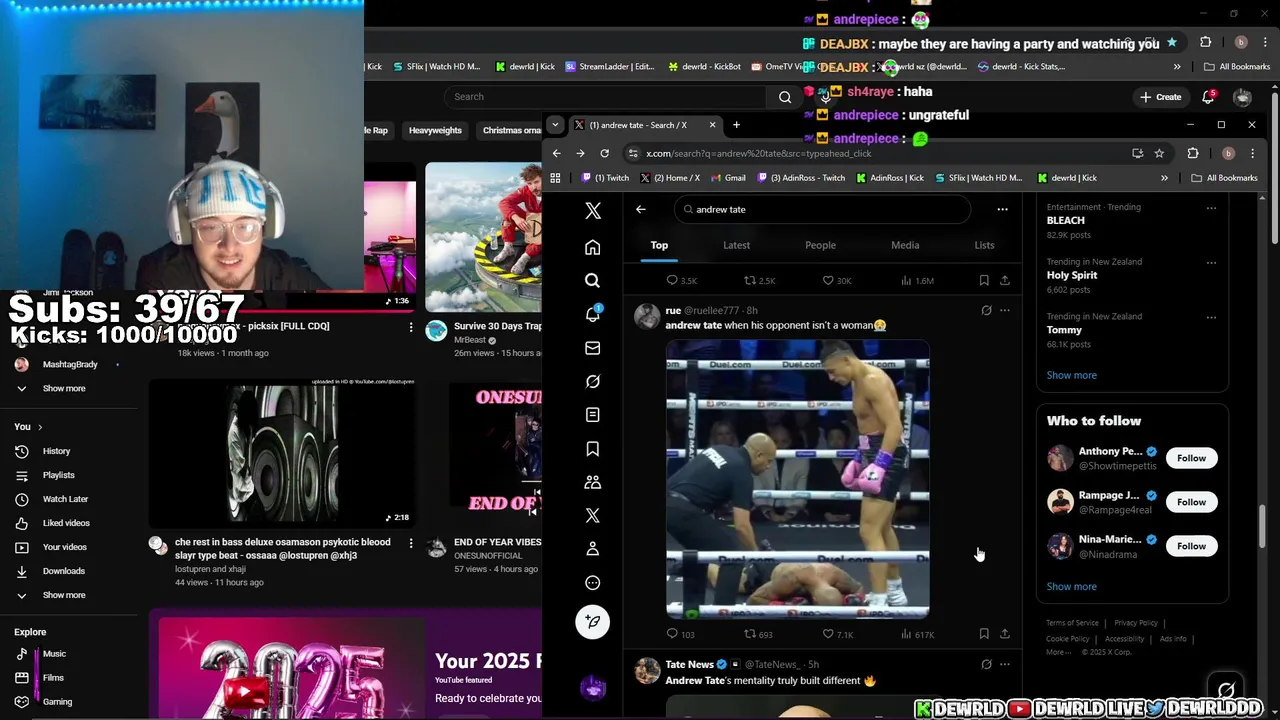Open Watch Later in YouTube sidebar
Viewport: 1280px width, 720px height.
point(66,499)
